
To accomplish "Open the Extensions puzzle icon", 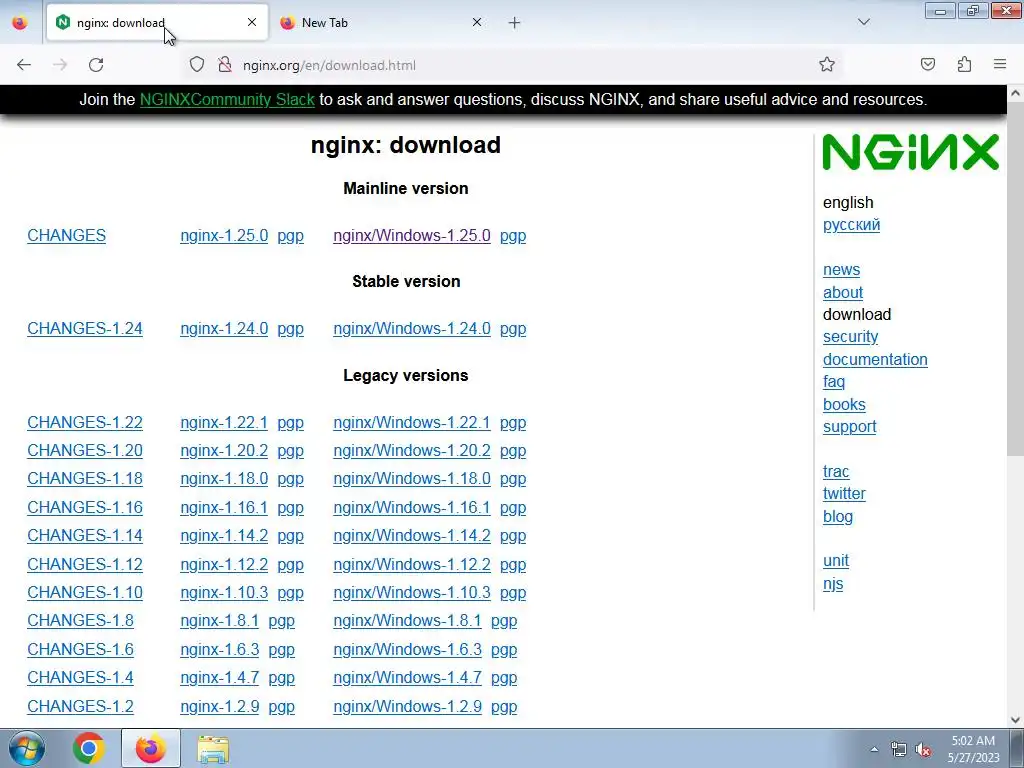I will click(965, 65).
